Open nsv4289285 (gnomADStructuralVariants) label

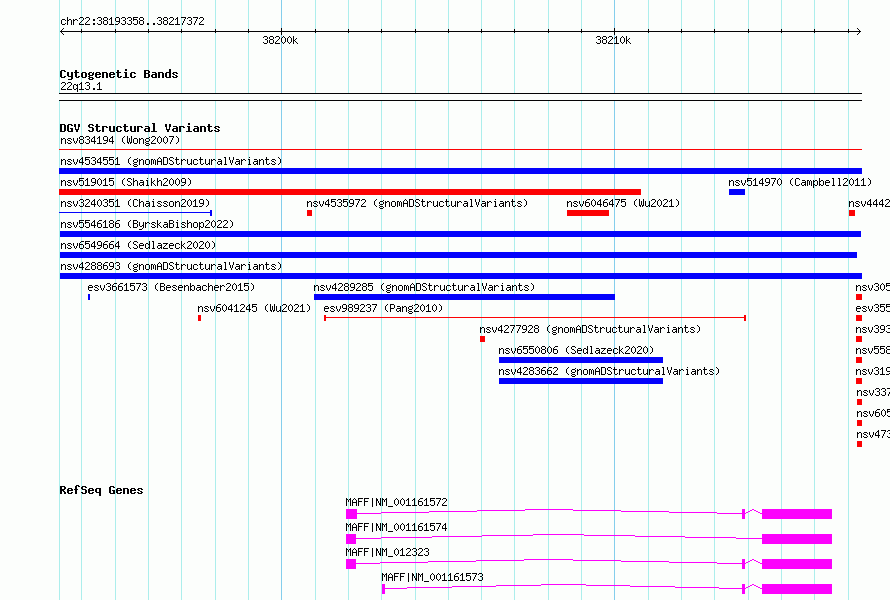point(424,287)
